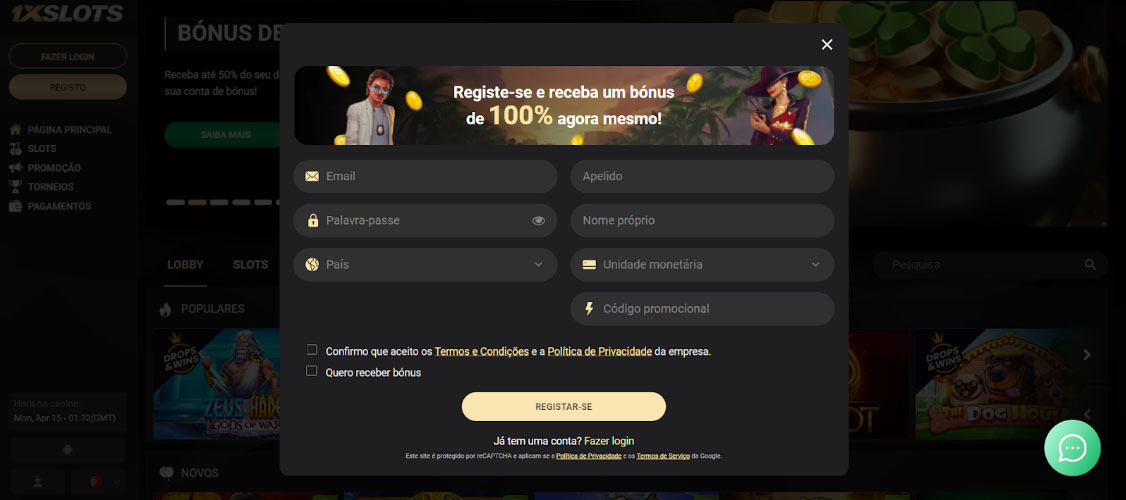Select the Slots tab beside Lobby
Image resolution: width=1126 pixels, height=500 pixels.
coord(251,264)
